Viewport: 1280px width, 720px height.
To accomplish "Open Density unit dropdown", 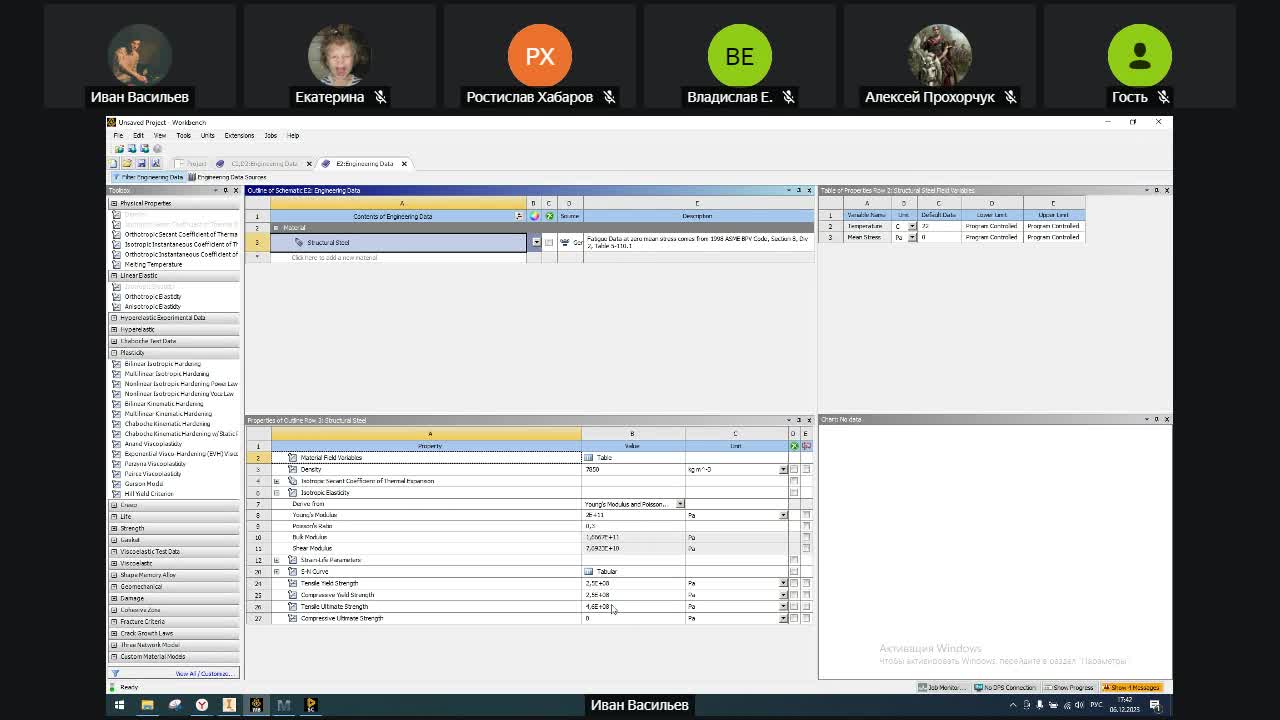I will pos(783,469).
